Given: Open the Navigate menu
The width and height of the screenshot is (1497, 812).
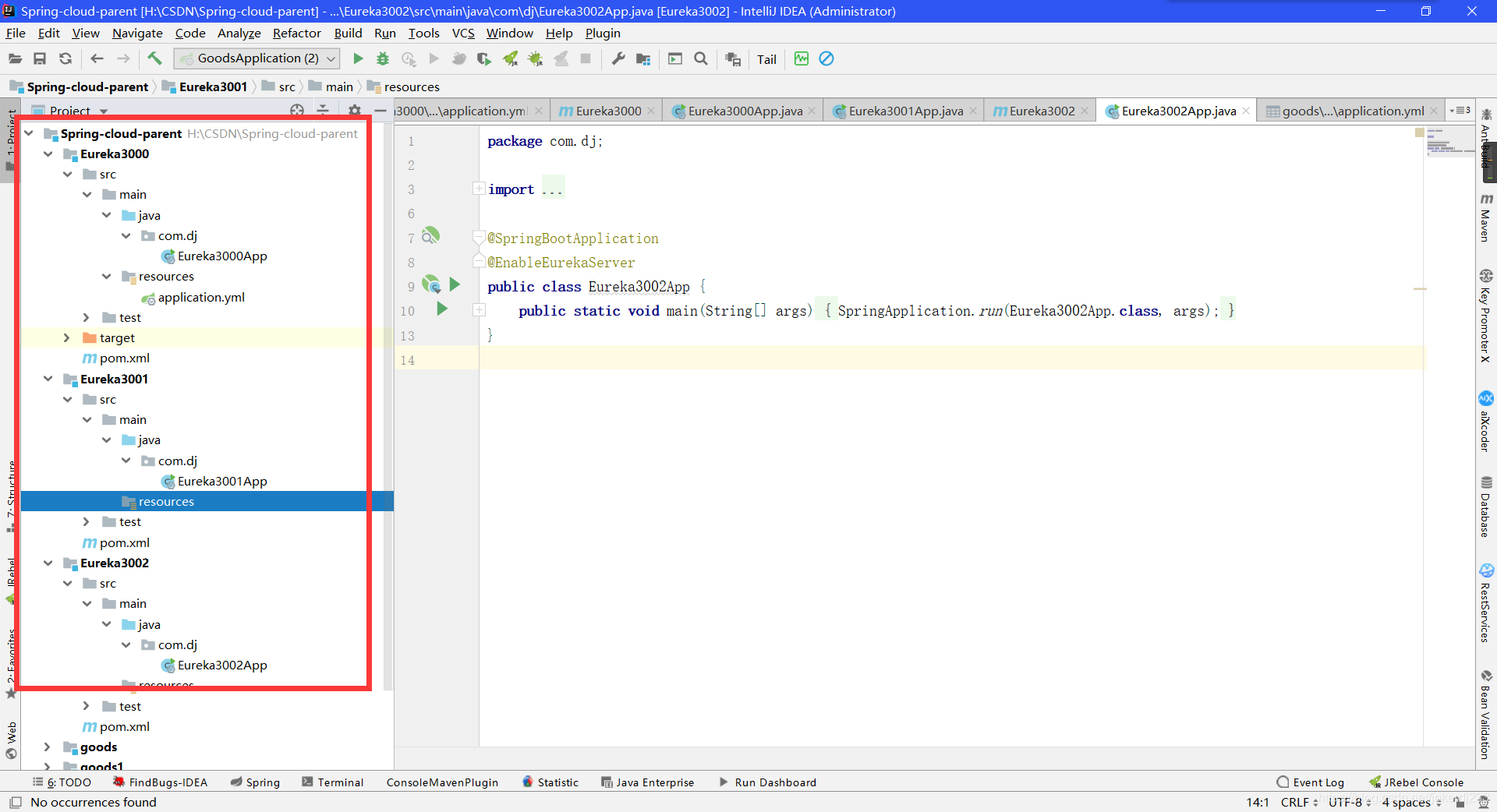Looking at the screenshot, I should coord(137,33).
